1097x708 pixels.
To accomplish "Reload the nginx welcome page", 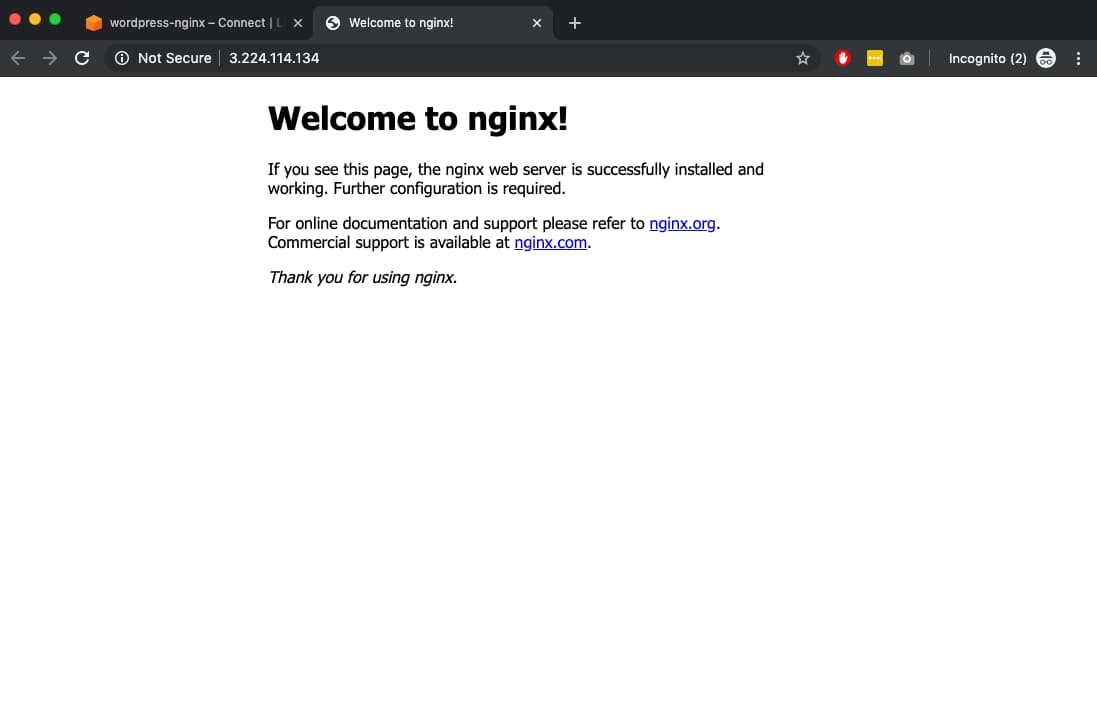I will pos(82,58).
